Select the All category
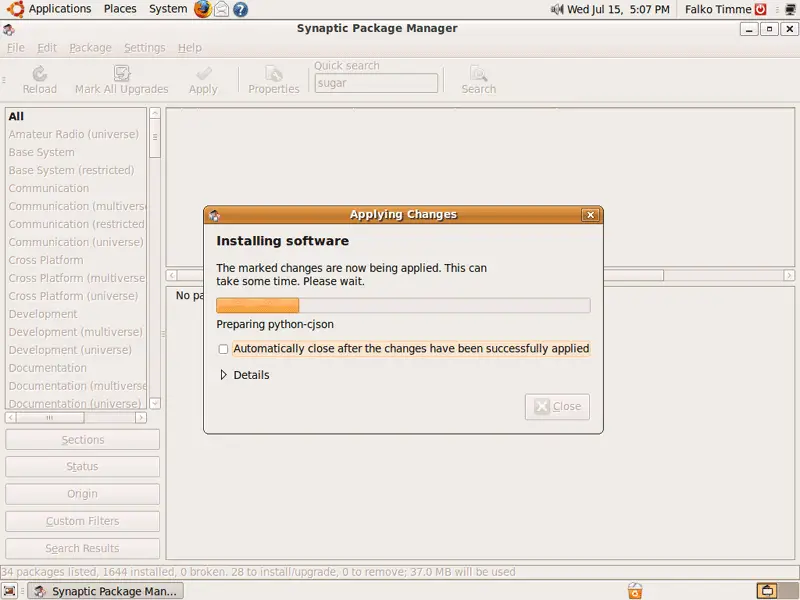This screenshot has height=600, width=800. [x=76, y=116]
